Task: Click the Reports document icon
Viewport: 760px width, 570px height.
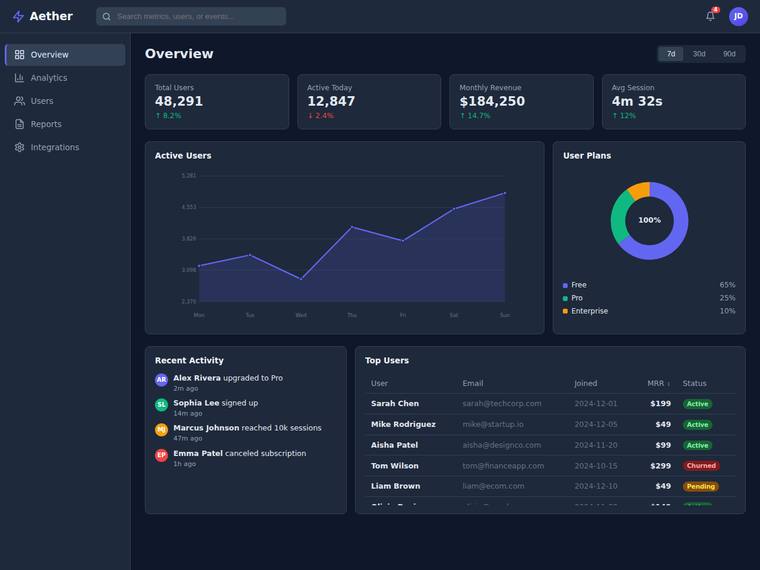Action: pyautogui.click(x=19, y=124)
